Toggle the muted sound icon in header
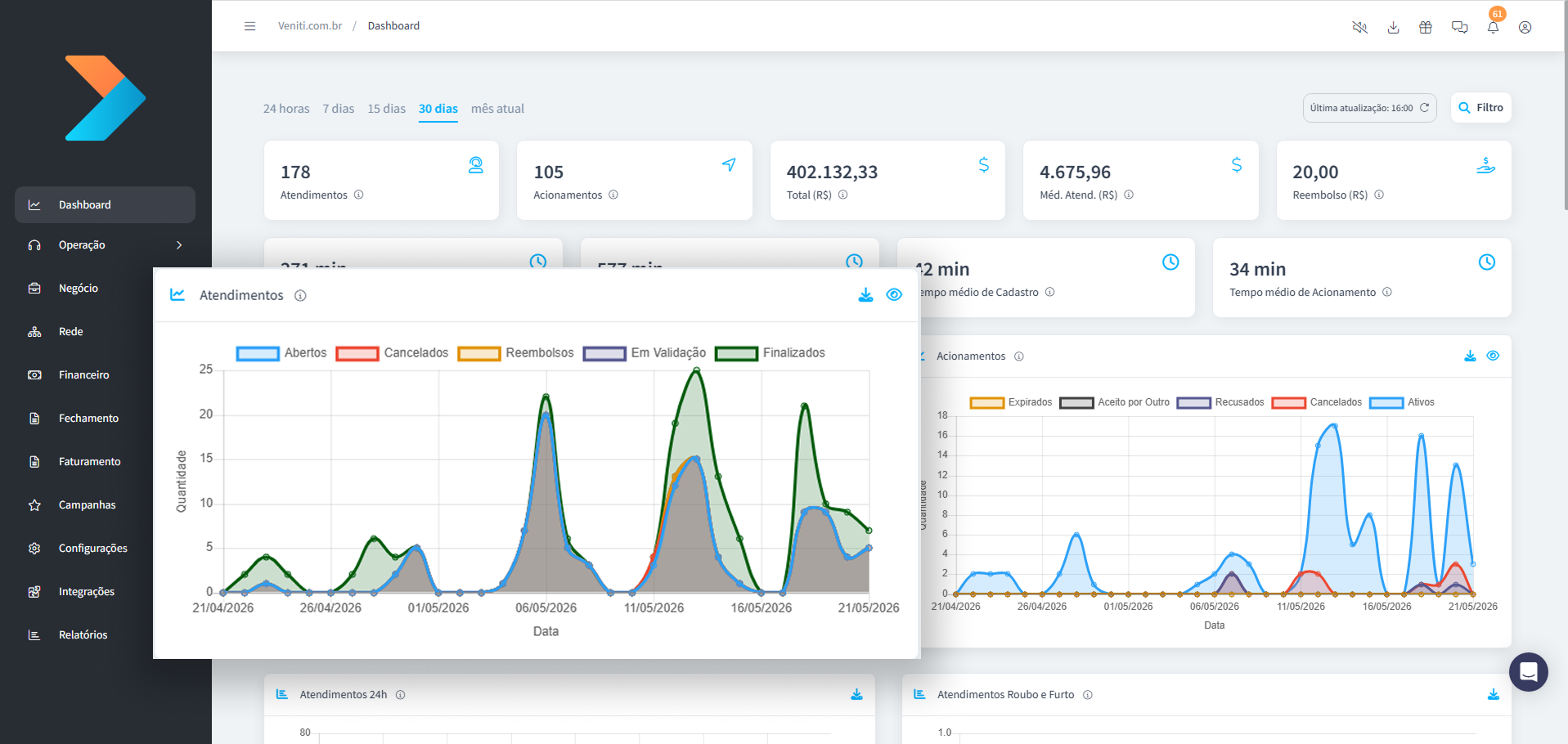The image size is (1568, 744). tap(1359, 27)
